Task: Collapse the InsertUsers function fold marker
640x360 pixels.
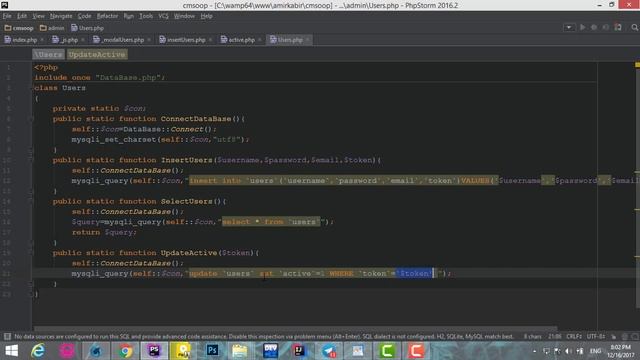Action: 31,160
